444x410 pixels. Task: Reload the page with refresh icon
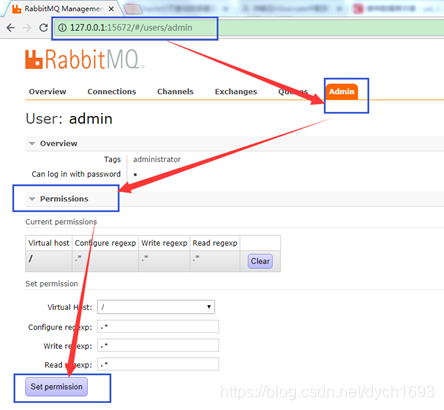coord(43,28)
